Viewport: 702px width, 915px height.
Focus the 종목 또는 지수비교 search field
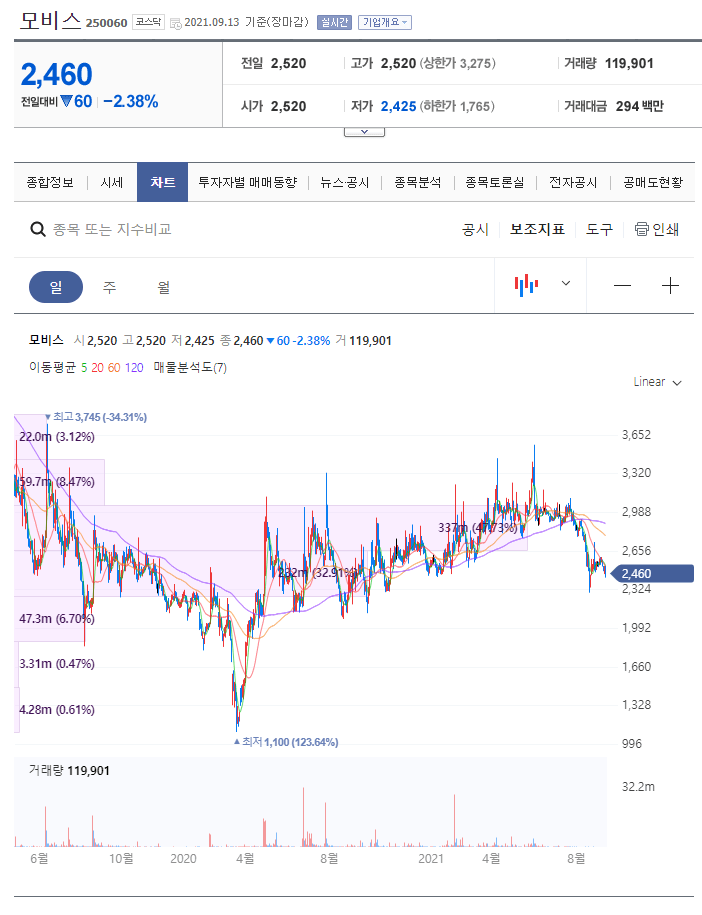coord(112,229)
